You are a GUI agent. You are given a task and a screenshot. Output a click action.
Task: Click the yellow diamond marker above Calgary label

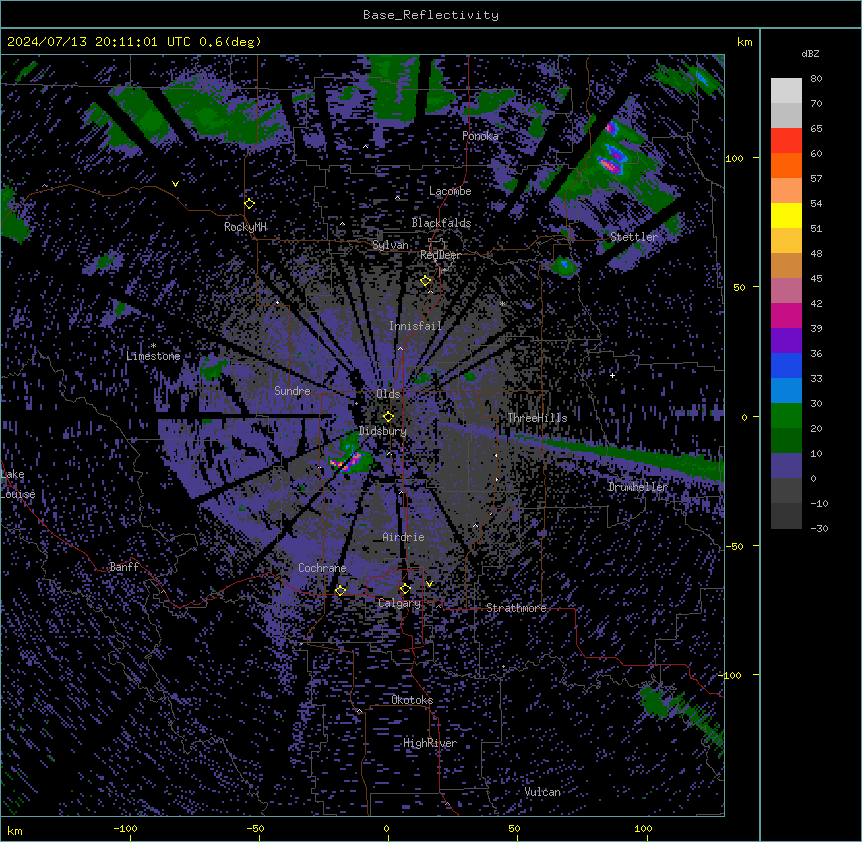point(405,589)
